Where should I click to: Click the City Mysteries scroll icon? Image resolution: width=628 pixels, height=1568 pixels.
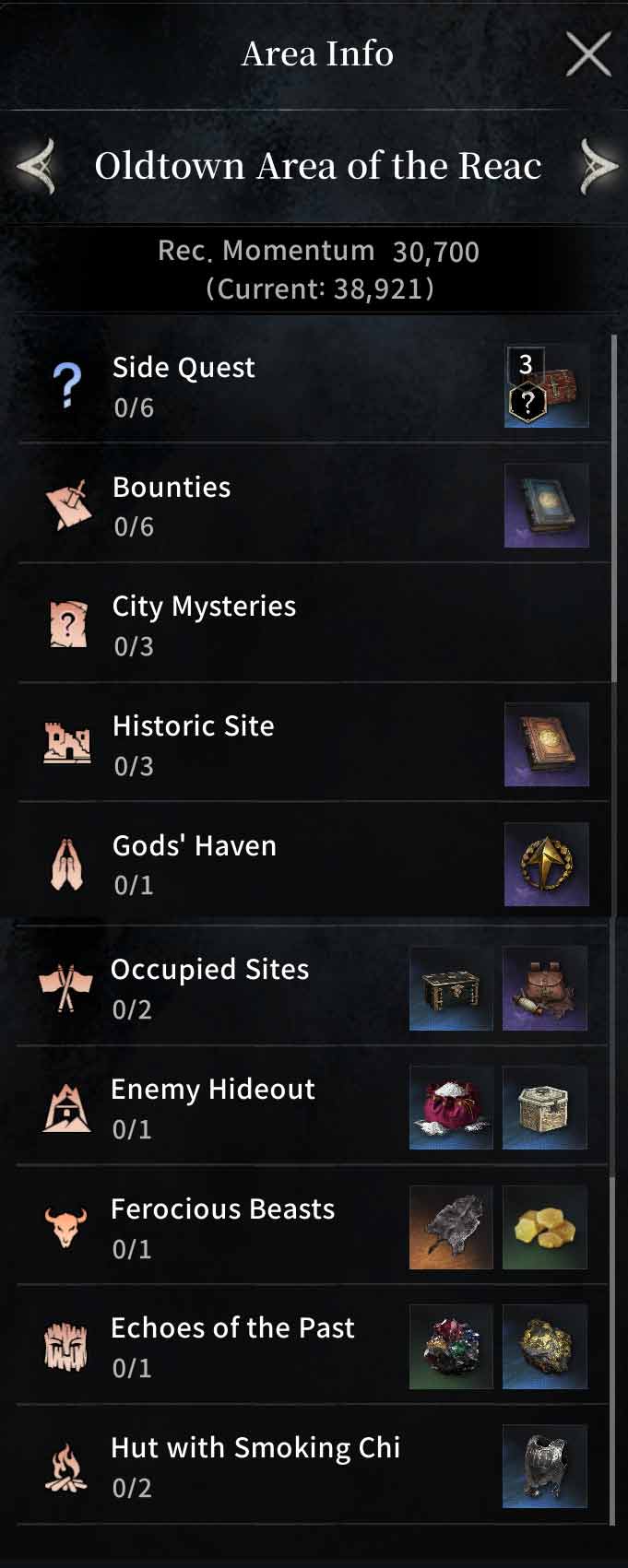[67, 624]
